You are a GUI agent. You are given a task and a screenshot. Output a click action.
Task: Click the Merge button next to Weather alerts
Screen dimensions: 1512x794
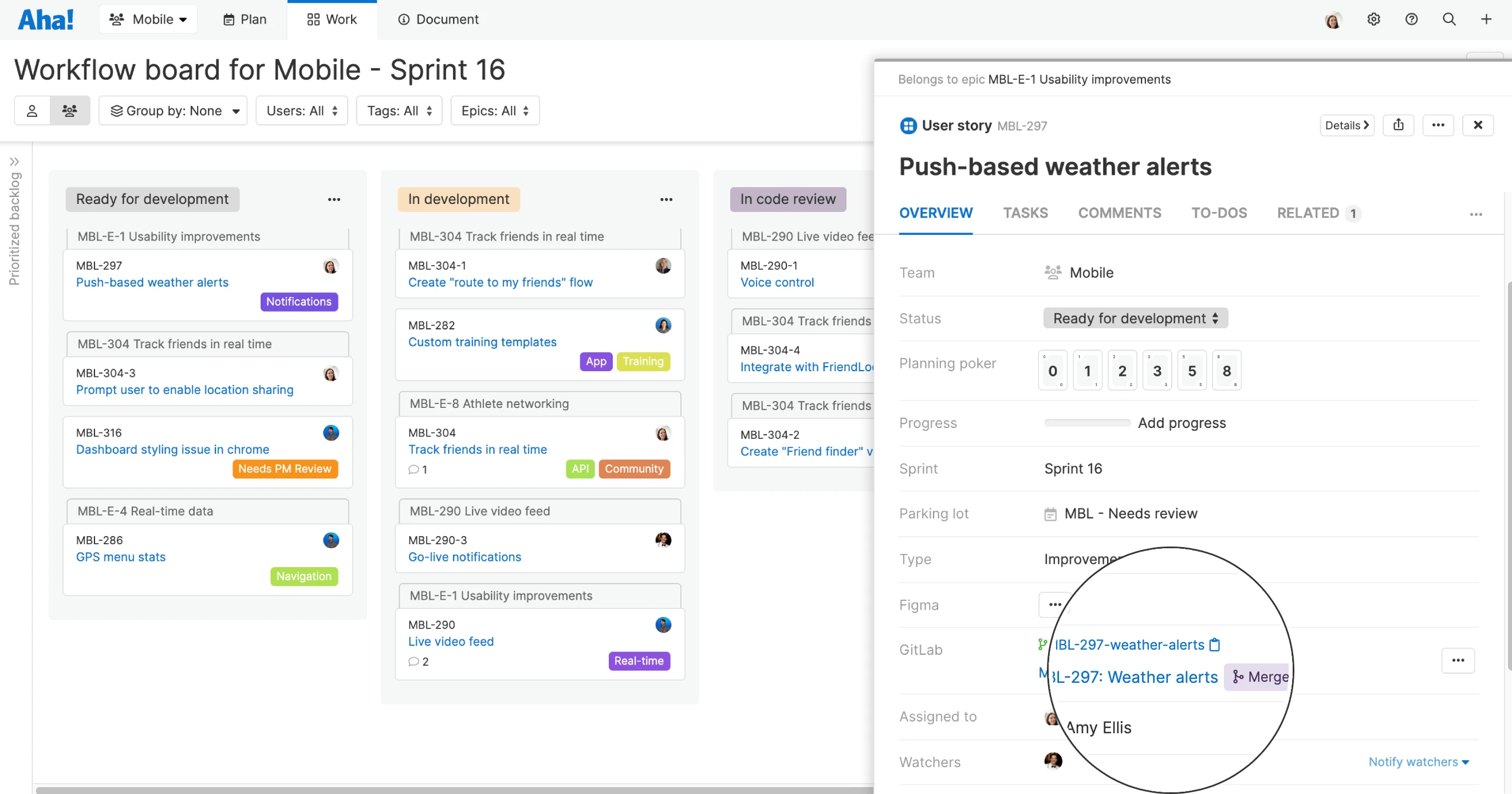click(x=1258, y=677)
